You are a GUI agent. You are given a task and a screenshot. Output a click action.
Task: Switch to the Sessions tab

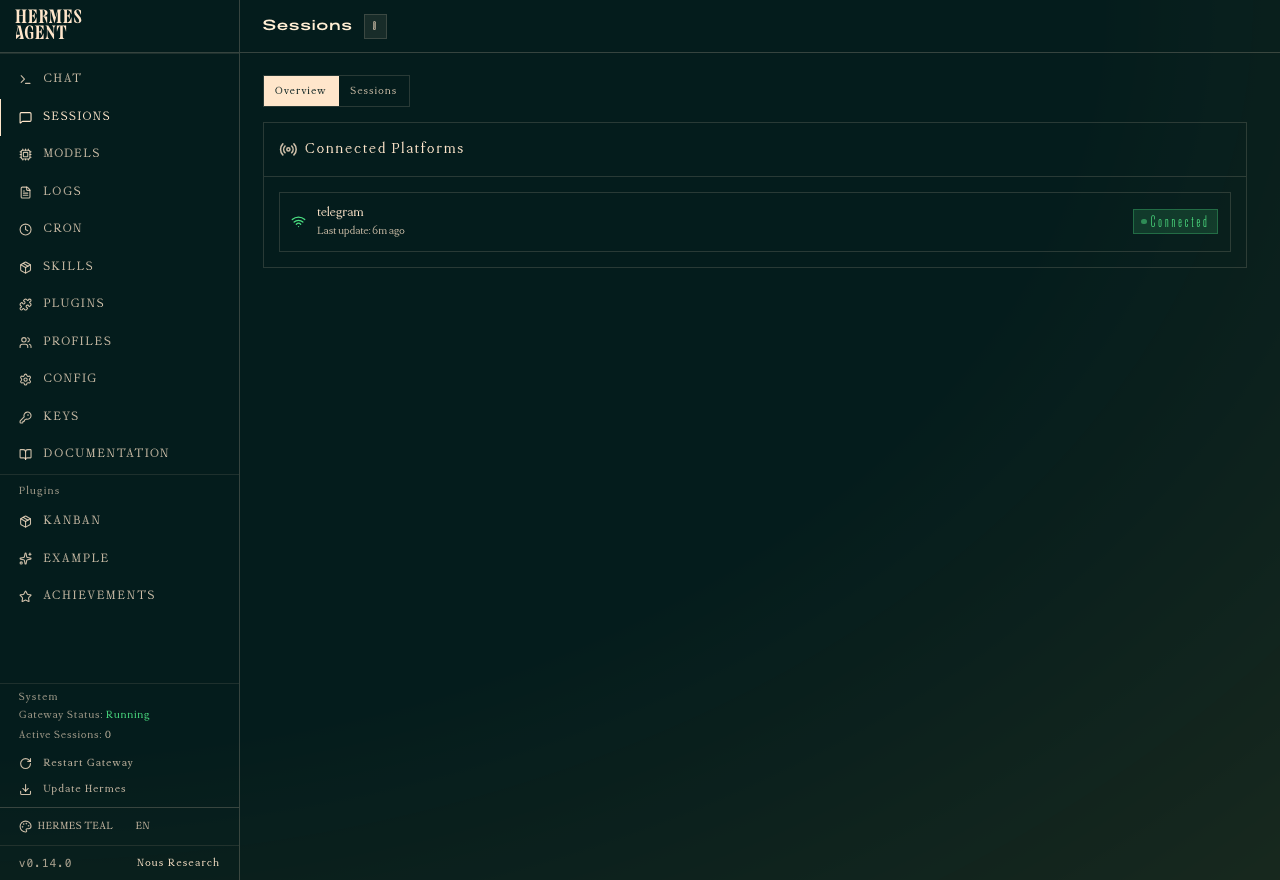pyautogui.click(x=374, y=91)
